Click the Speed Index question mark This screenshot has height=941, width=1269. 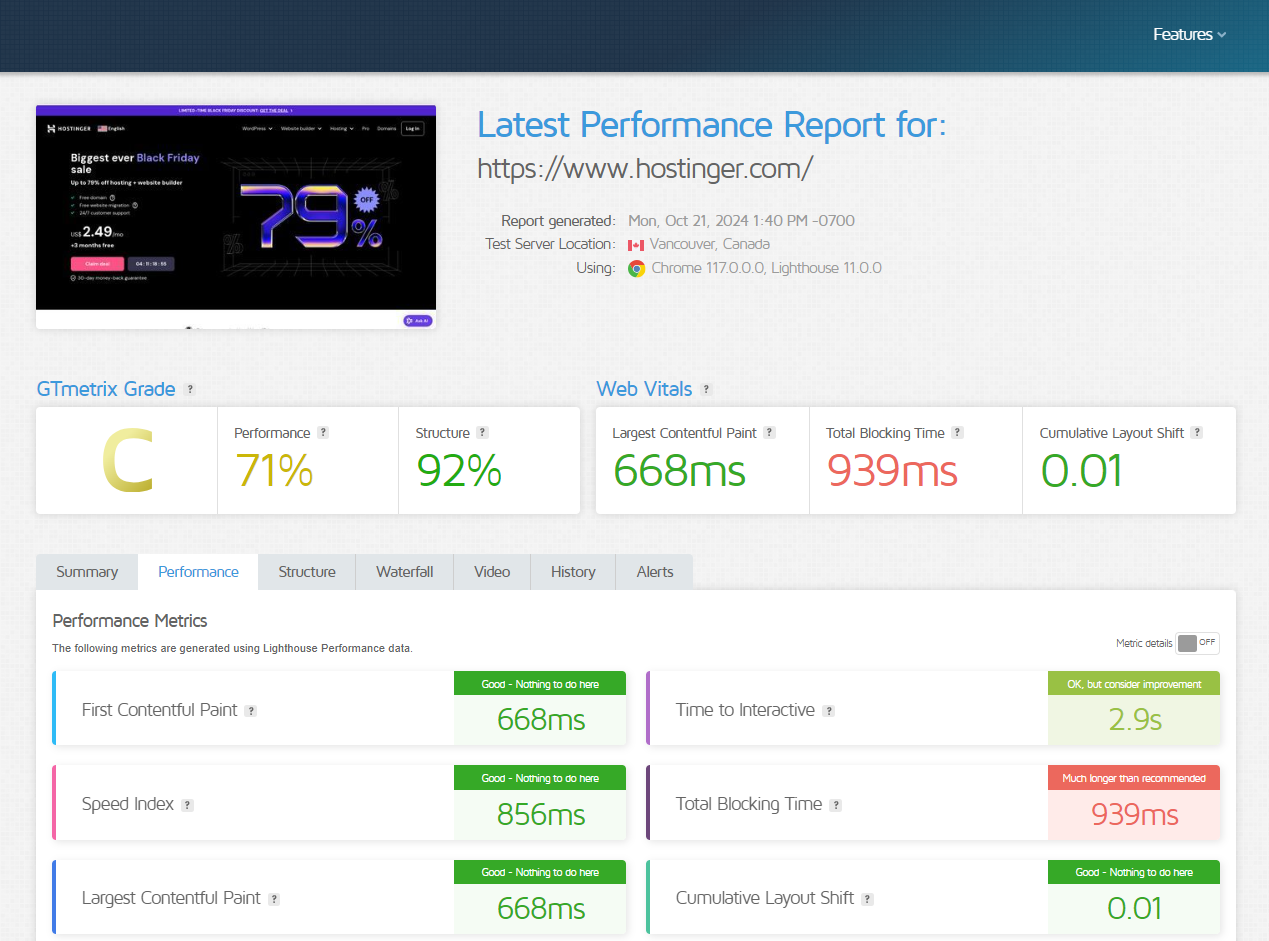[189, 803]
